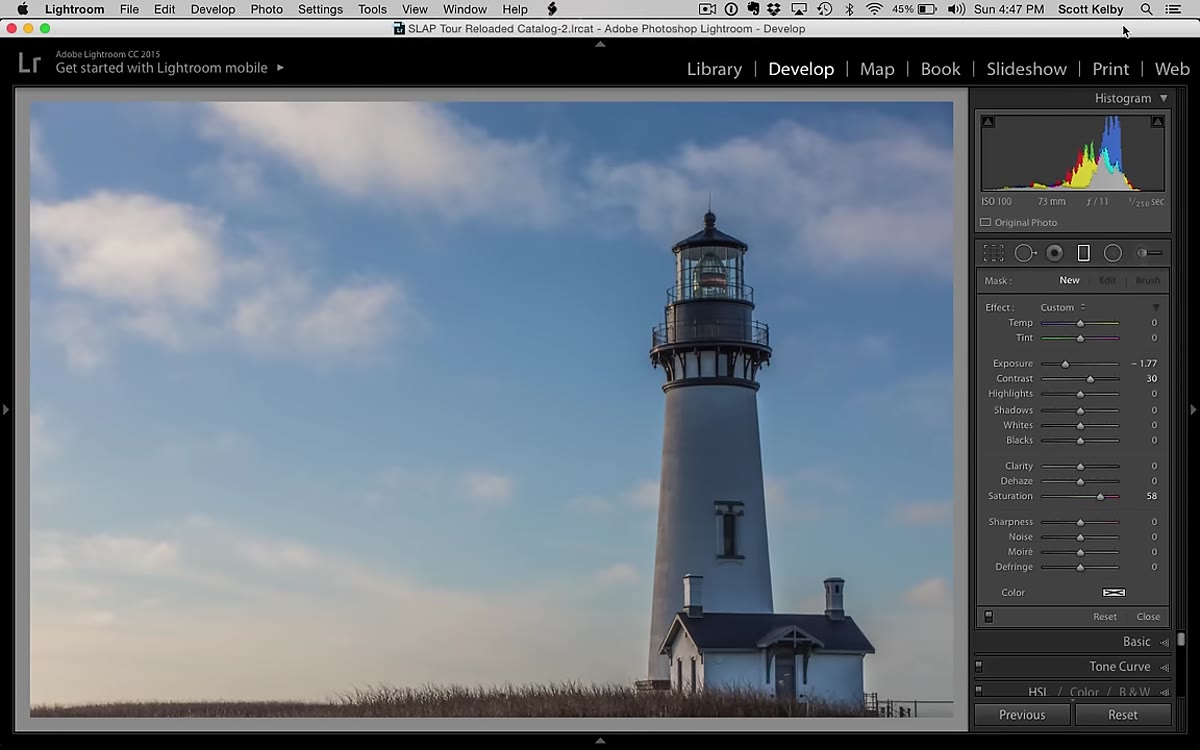Screen dimensions: 1200x750
Task: Click the screen recording camera icon
Action: pos(707,9)
